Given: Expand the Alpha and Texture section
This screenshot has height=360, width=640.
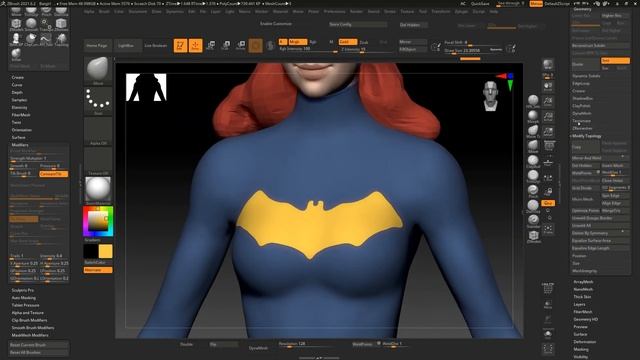Looking at the screenshot, I should coord(27,313).
